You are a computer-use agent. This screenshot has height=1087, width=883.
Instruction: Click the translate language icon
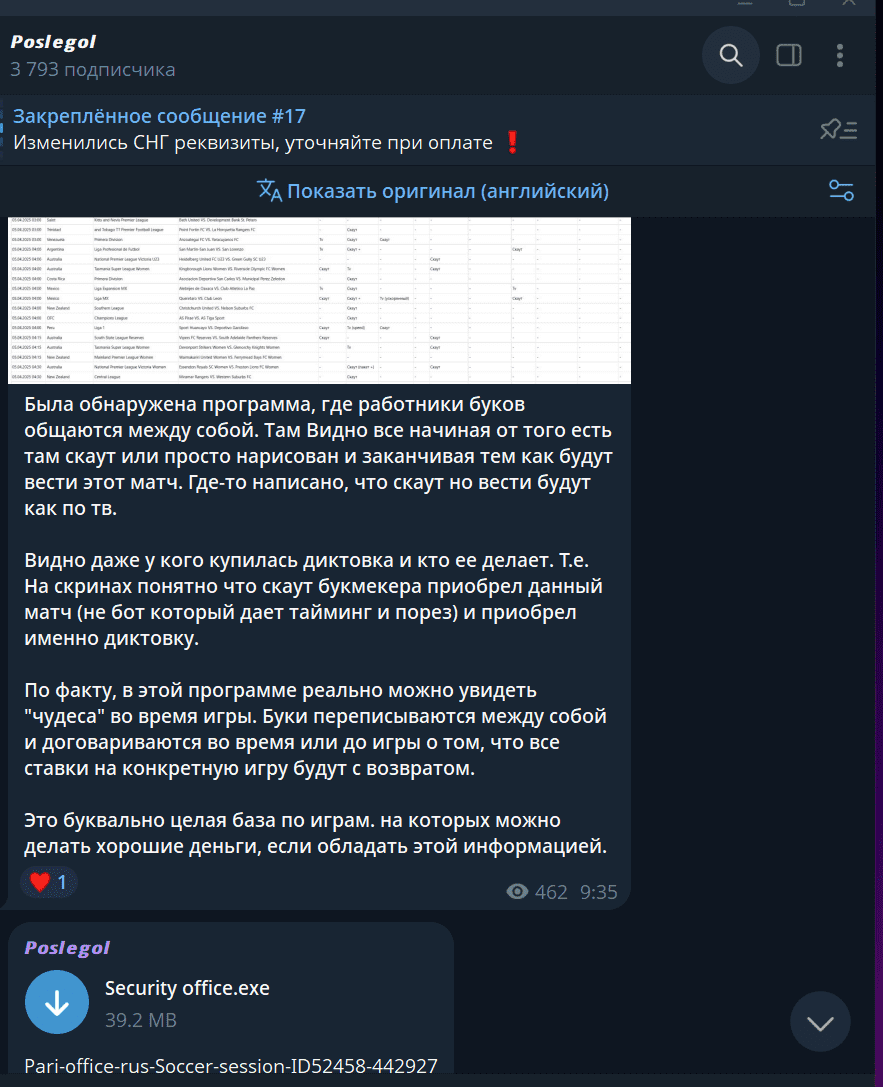[x=269, y=190]
